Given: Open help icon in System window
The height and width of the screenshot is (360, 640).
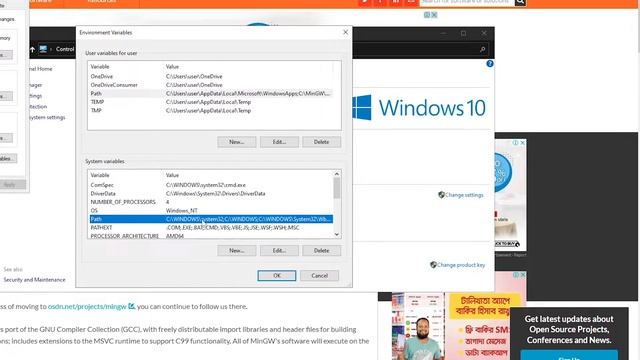Looking at the screenshot, I should [x=490, y=64].
